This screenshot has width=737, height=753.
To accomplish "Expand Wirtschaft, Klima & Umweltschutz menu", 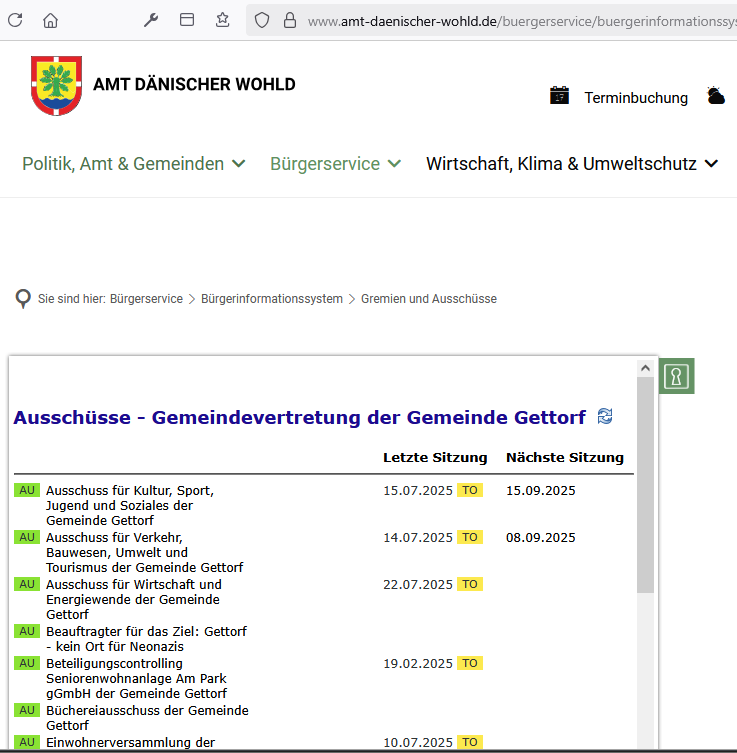I will pos(572,164).
